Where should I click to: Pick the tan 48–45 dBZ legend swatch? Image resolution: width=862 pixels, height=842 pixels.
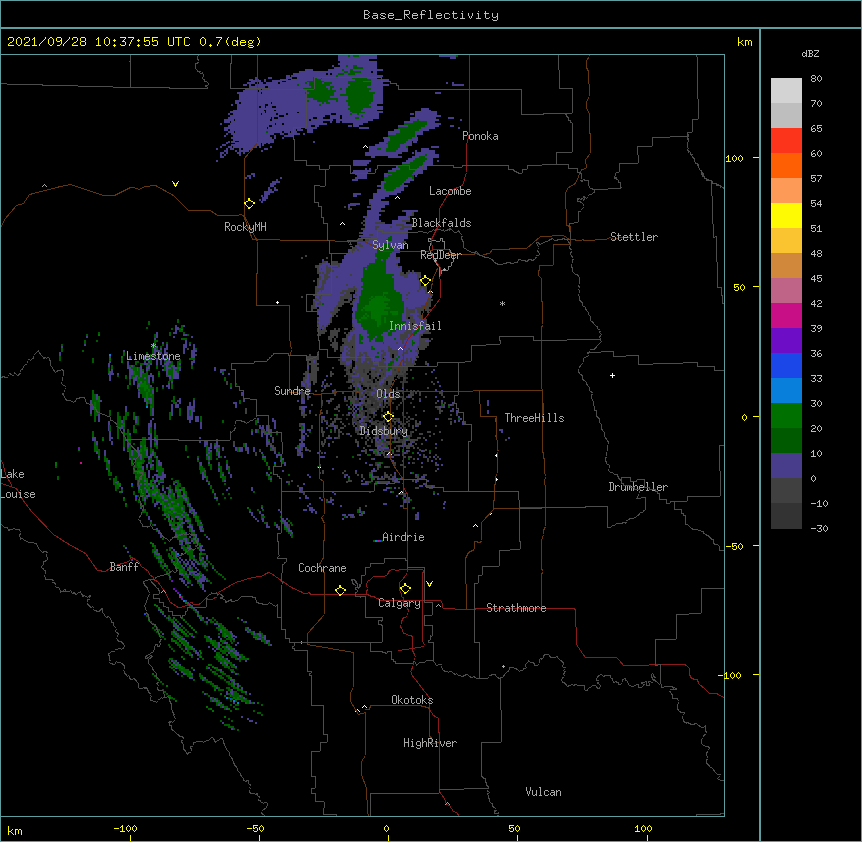pos(786,266)
